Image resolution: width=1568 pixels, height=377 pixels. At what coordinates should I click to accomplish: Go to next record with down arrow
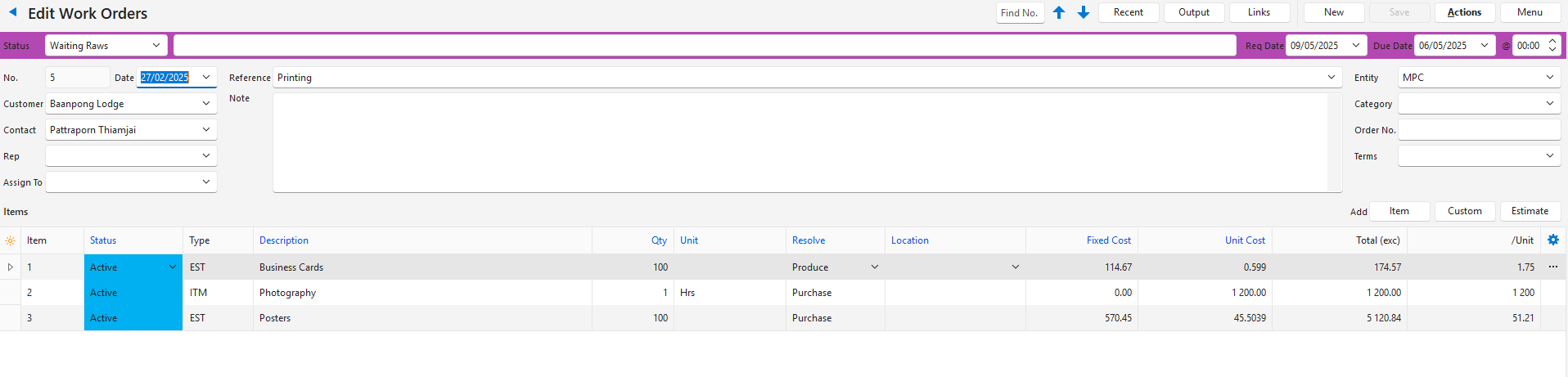1084,12
